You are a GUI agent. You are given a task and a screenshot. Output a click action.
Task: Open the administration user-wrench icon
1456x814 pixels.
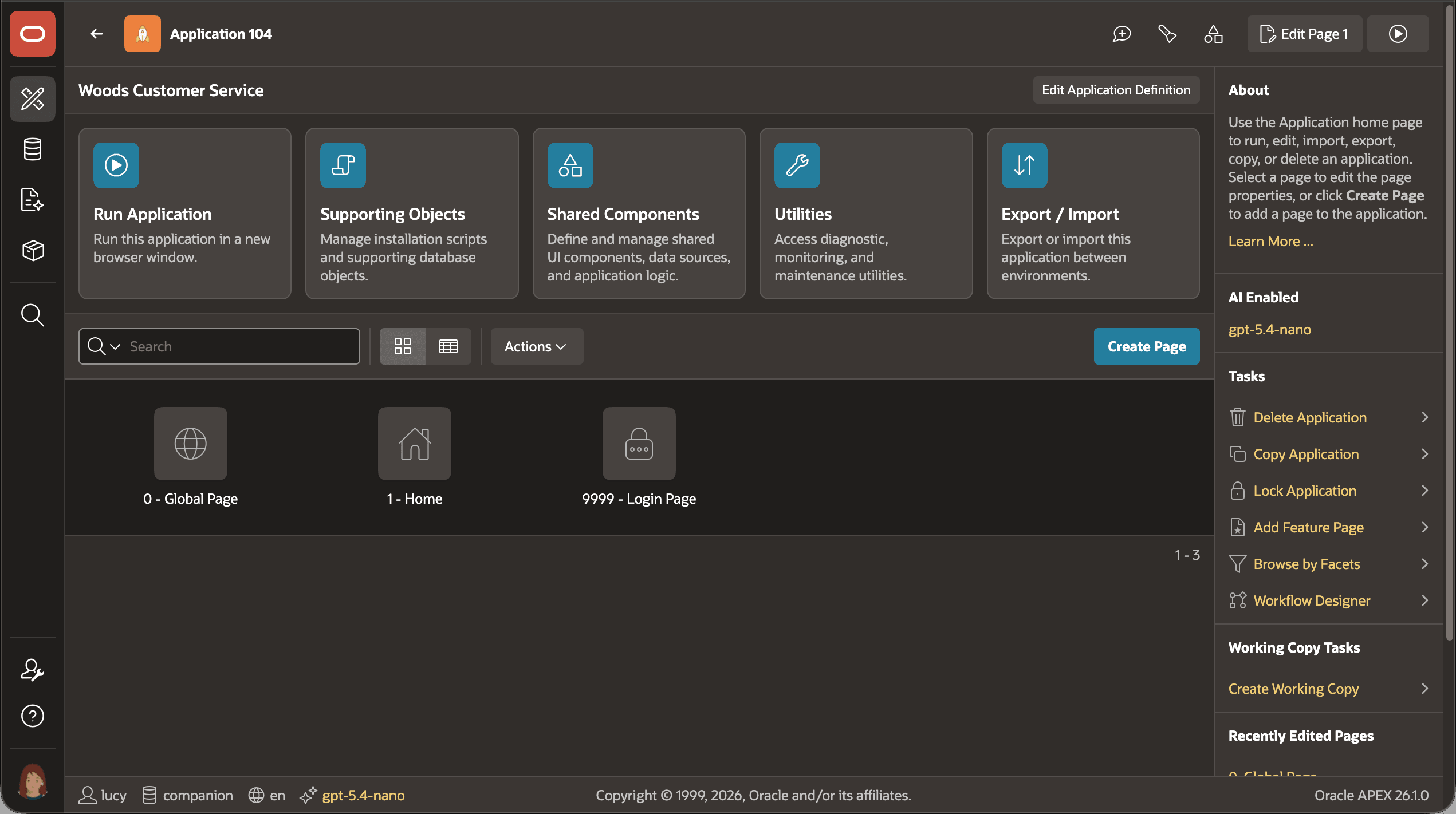tap(33, 670)
